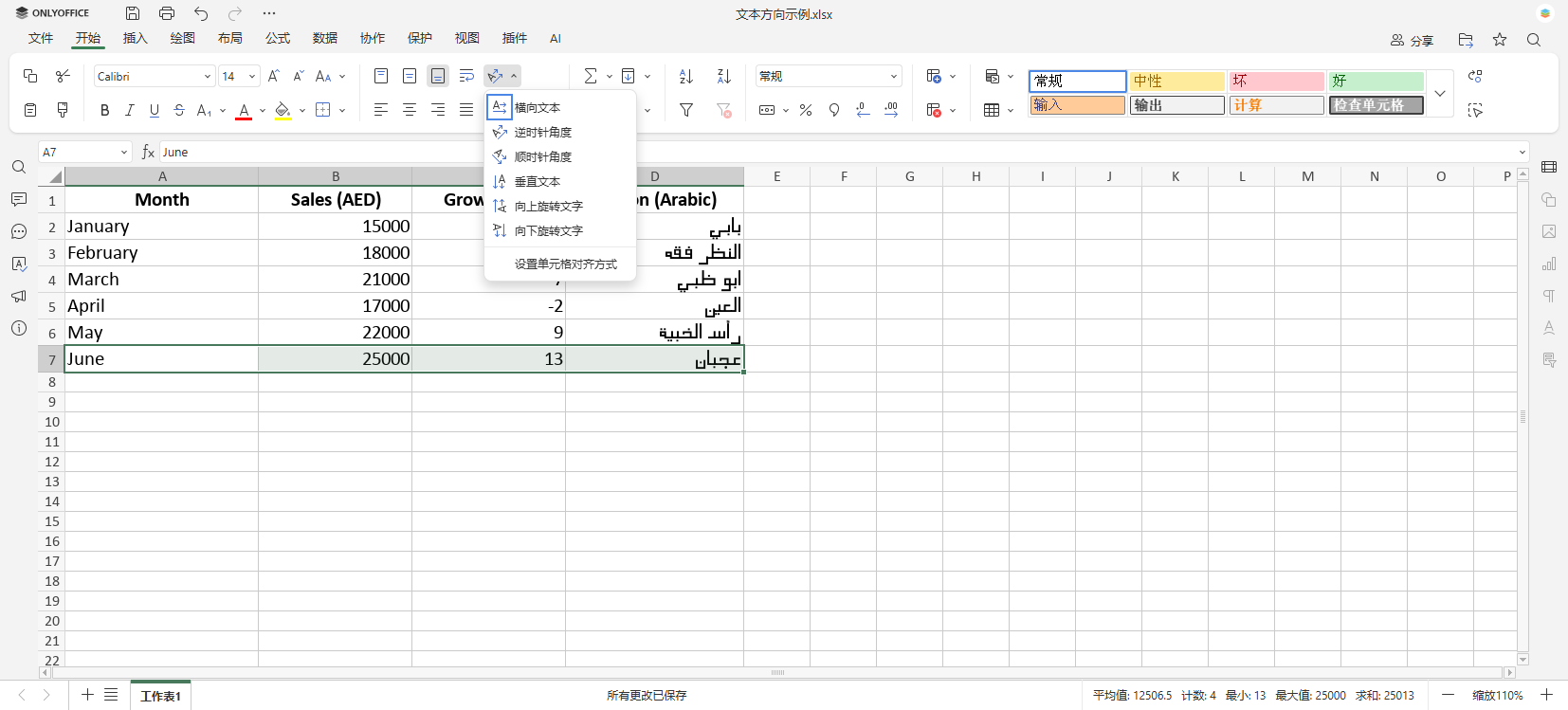
Task: Toggle align top
Action: point(381,76)
